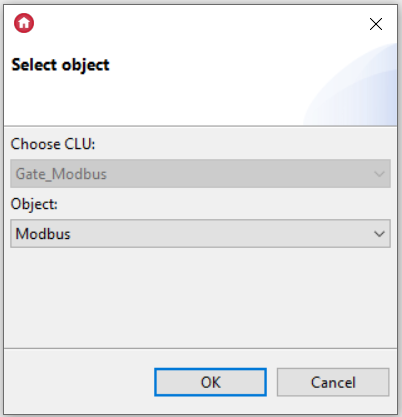The height and width of the screenshot is (417, 402).
Task: Click the middle of the disabled CLU field
Action: pyautogui.click(x=200, y=173)
